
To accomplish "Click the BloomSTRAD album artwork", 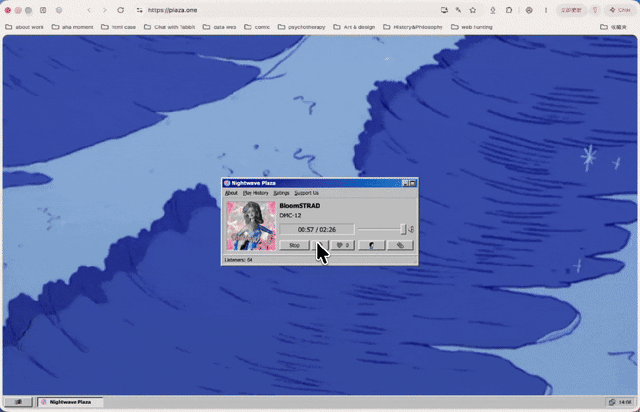I will pos(251,226).
